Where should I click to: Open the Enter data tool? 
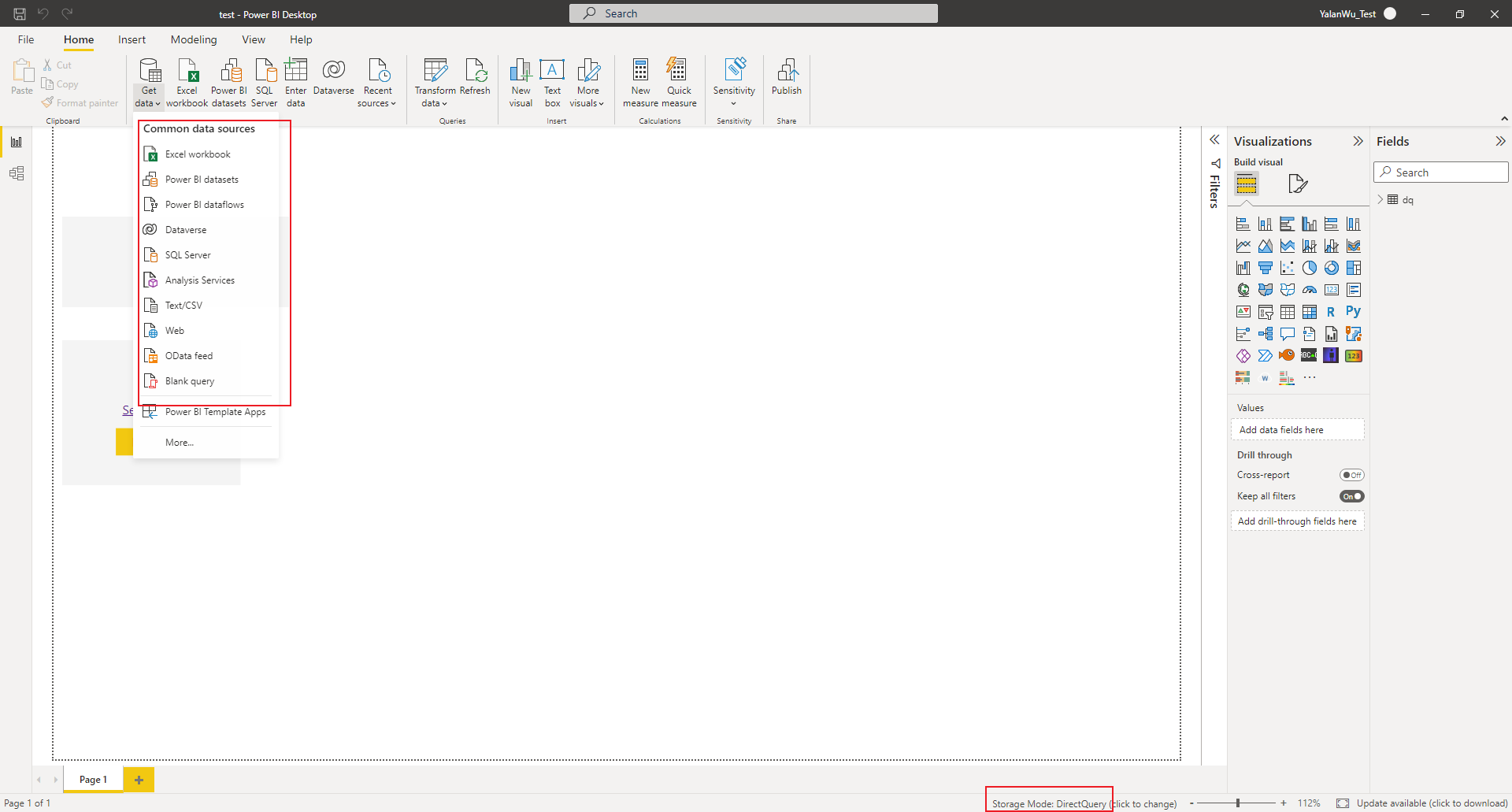296,82
